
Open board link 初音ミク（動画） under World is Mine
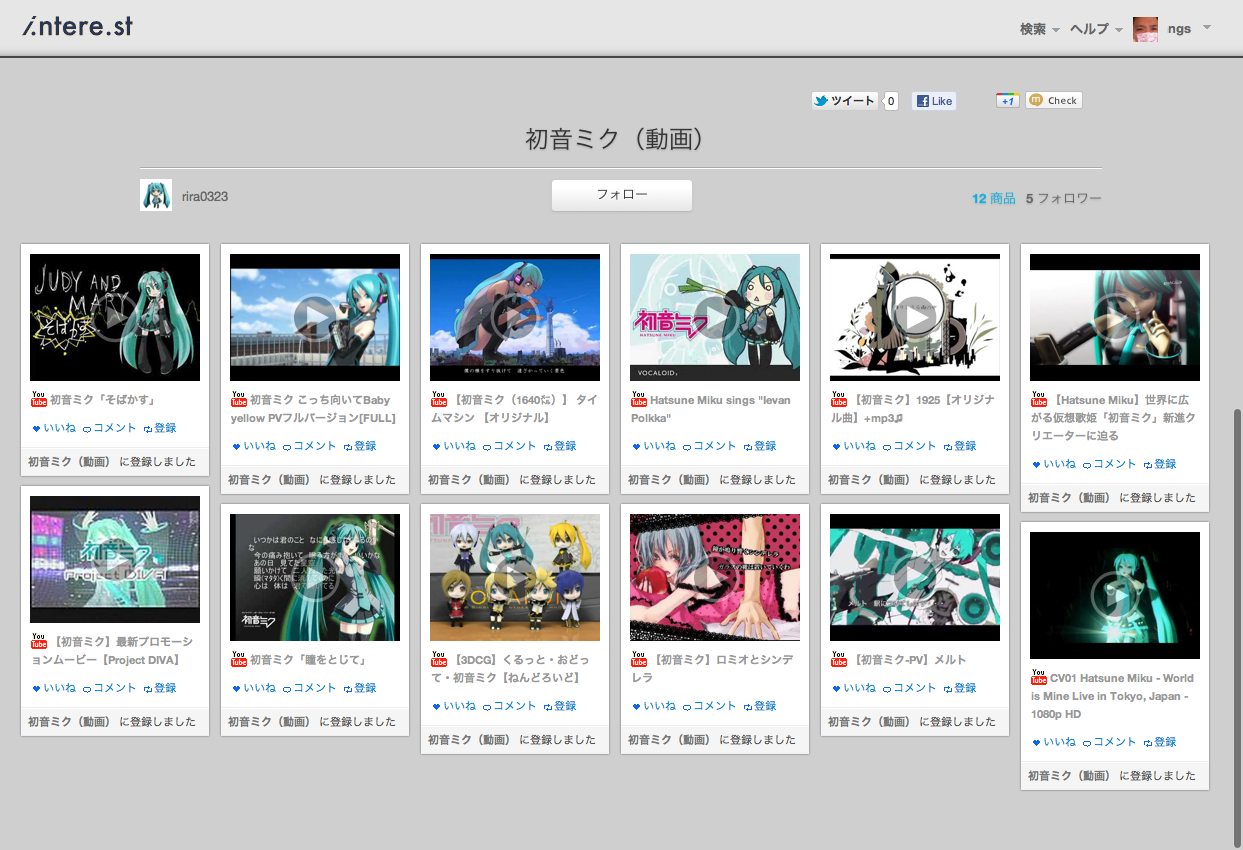[1069, 776]
